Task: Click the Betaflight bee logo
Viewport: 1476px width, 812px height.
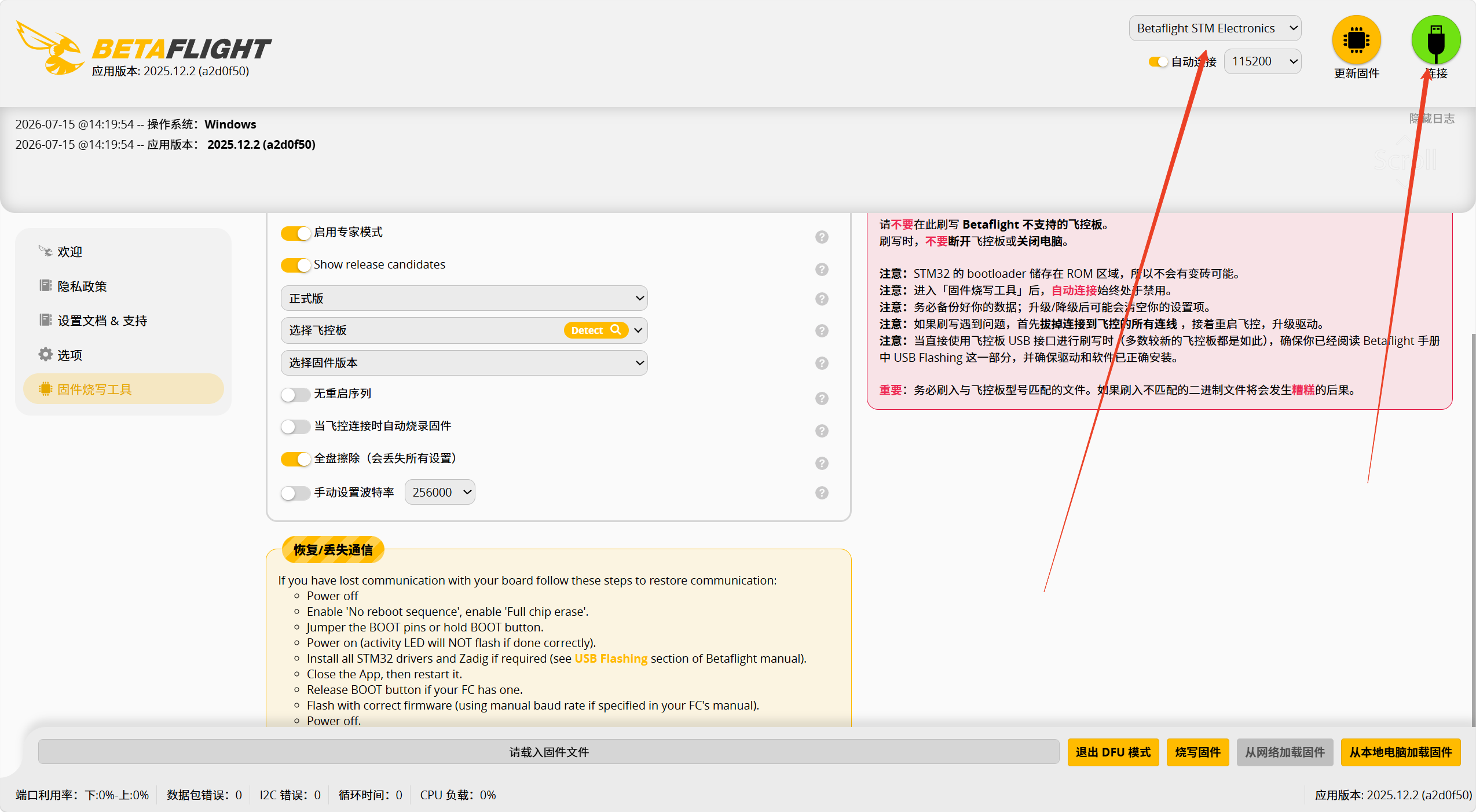Action: [51, 49]
